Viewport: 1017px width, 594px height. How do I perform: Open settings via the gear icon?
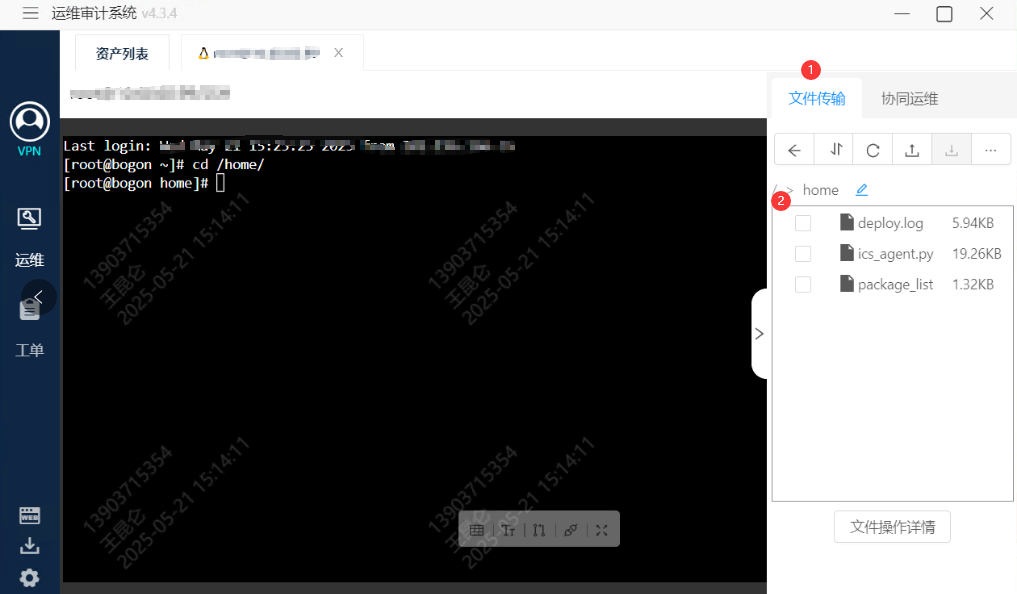[x=30, y=577]
